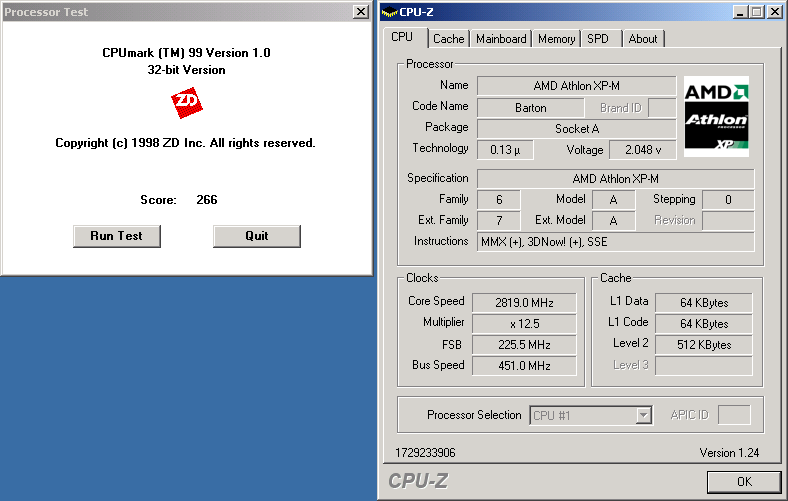Click the FSB value 225.5 MHz
The width and height of the screenshot is (788, 501).
[x=524, y=345]
